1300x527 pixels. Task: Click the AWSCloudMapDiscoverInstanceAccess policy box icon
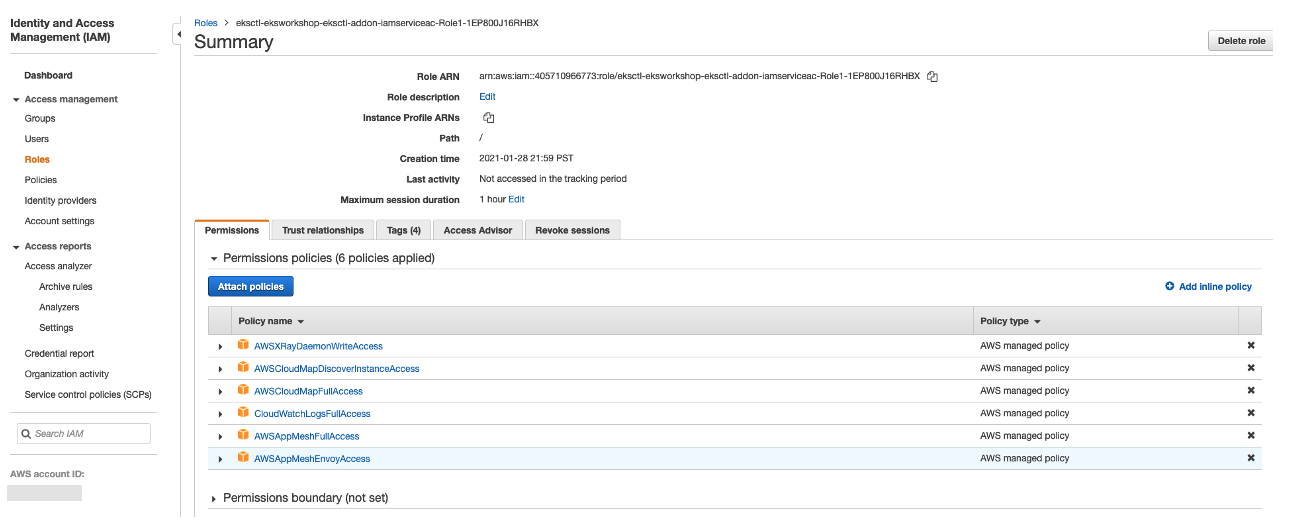coord(243,368)
